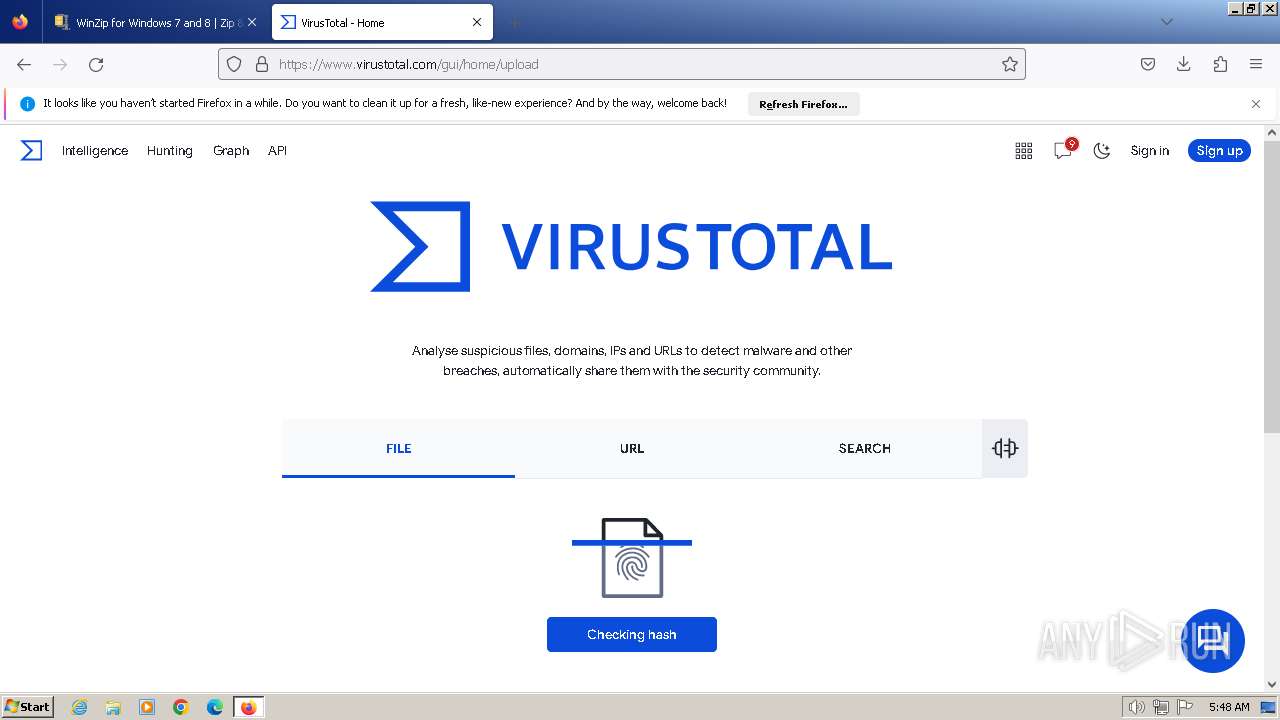
Task: Click the VirusTotal sigma logo in the header
Action: click(x=32, y=150)
